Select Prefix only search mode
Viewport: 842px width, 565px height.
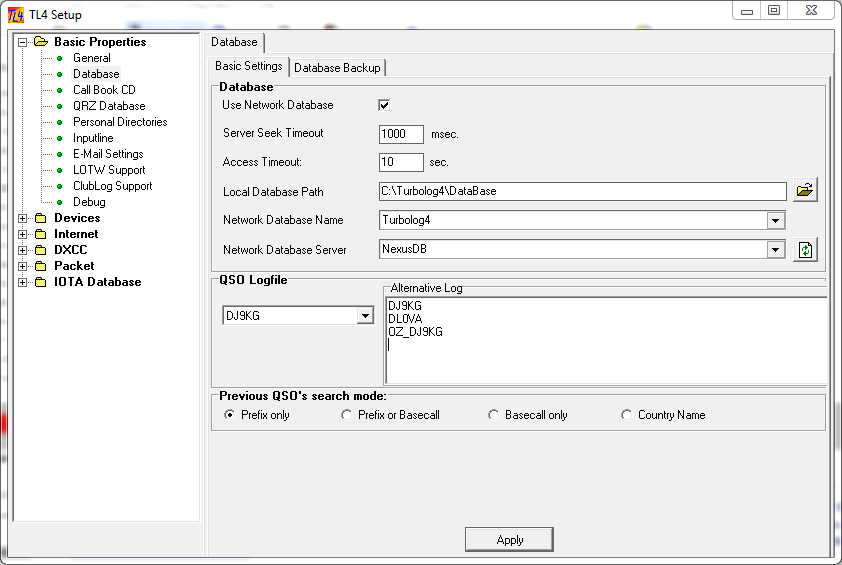(229, 415)
